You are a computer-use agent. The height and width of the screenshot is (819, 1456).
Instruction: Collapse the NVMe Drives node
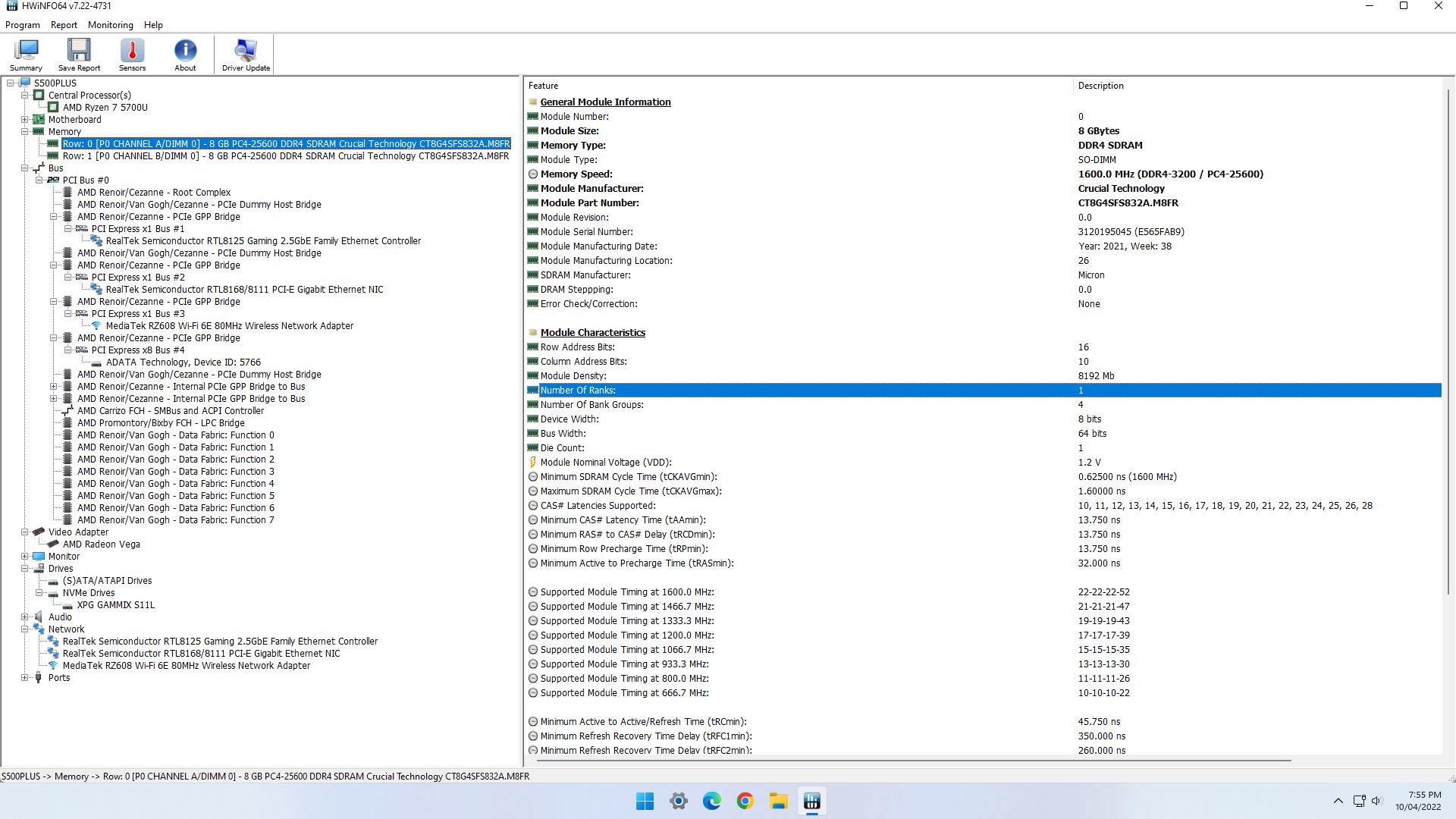coord(39,593)
